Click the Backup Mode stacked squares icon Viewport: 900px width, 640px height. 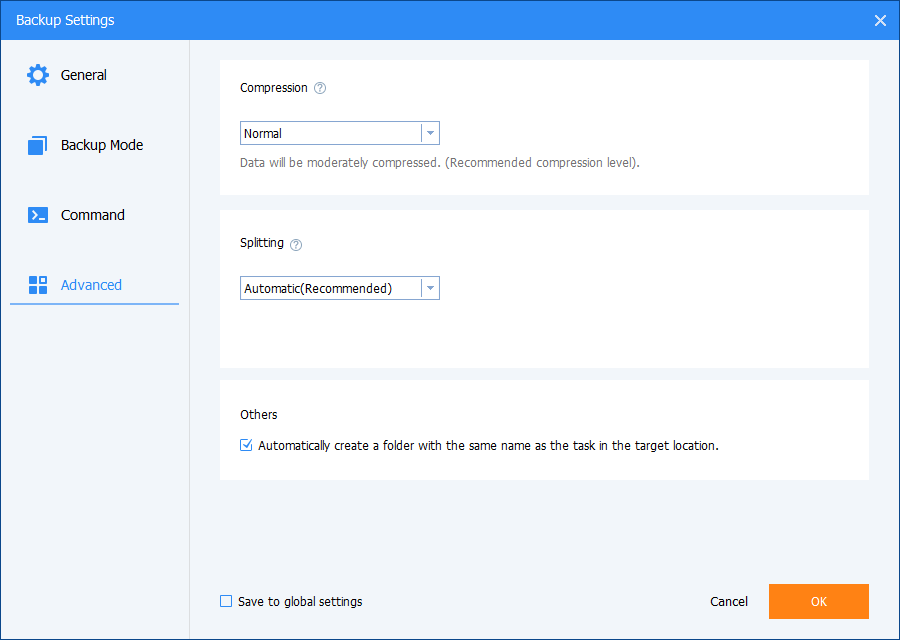click(x=38, y=145)
